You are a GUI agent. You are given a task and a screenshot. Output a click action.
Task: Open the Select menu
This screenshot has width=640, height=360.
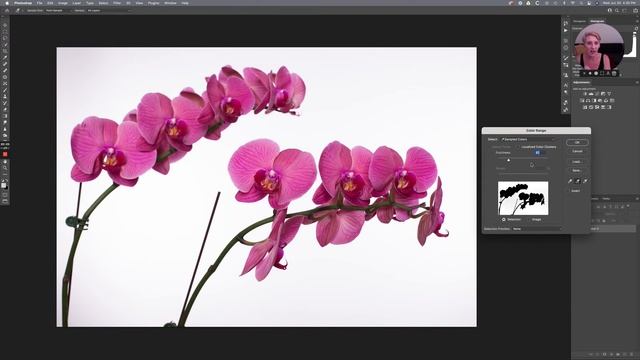(x=103, y=3)
